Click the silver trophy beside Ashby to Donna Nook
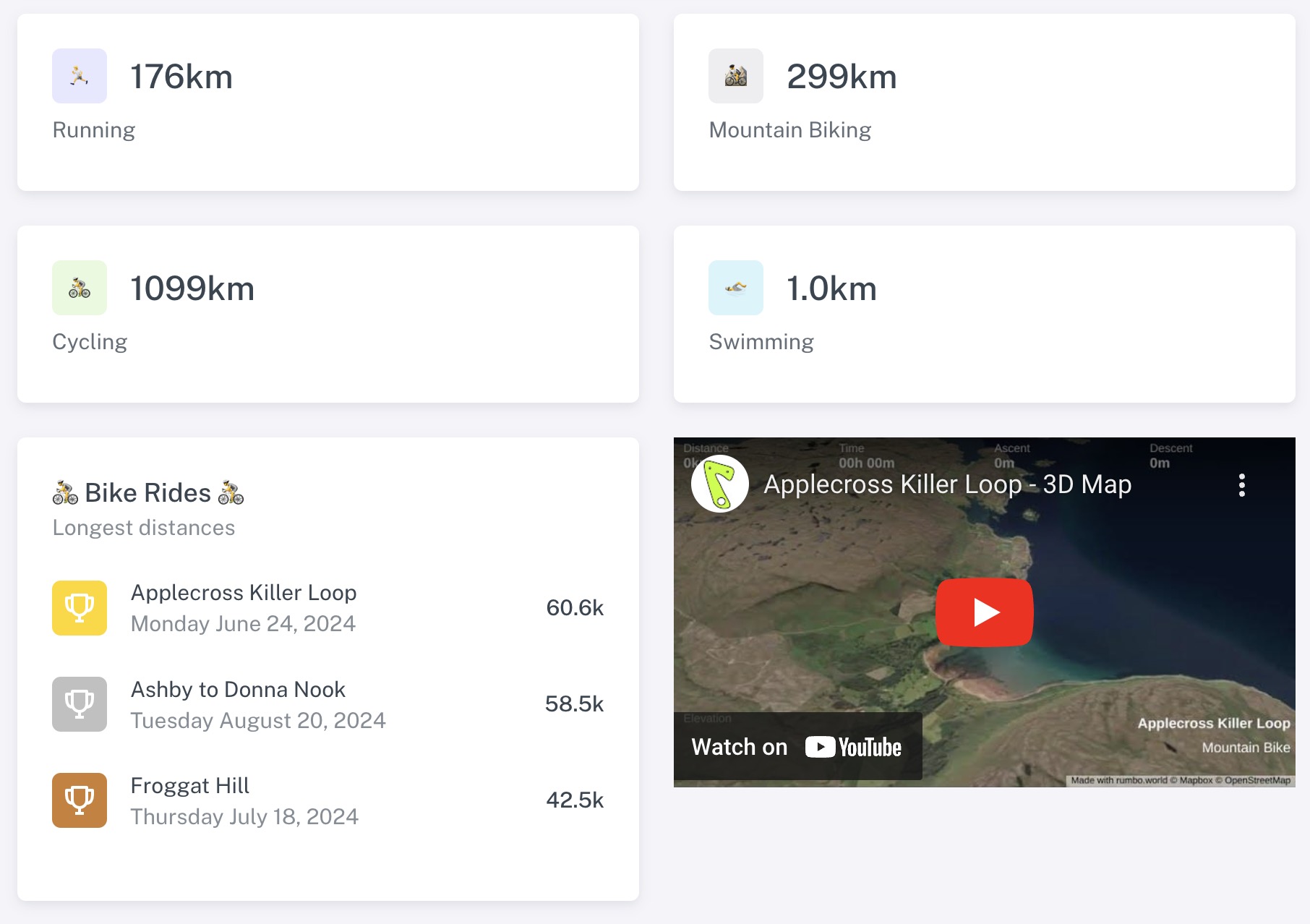The height and width of the screenshot is (924, 1310). pos(80,704)
